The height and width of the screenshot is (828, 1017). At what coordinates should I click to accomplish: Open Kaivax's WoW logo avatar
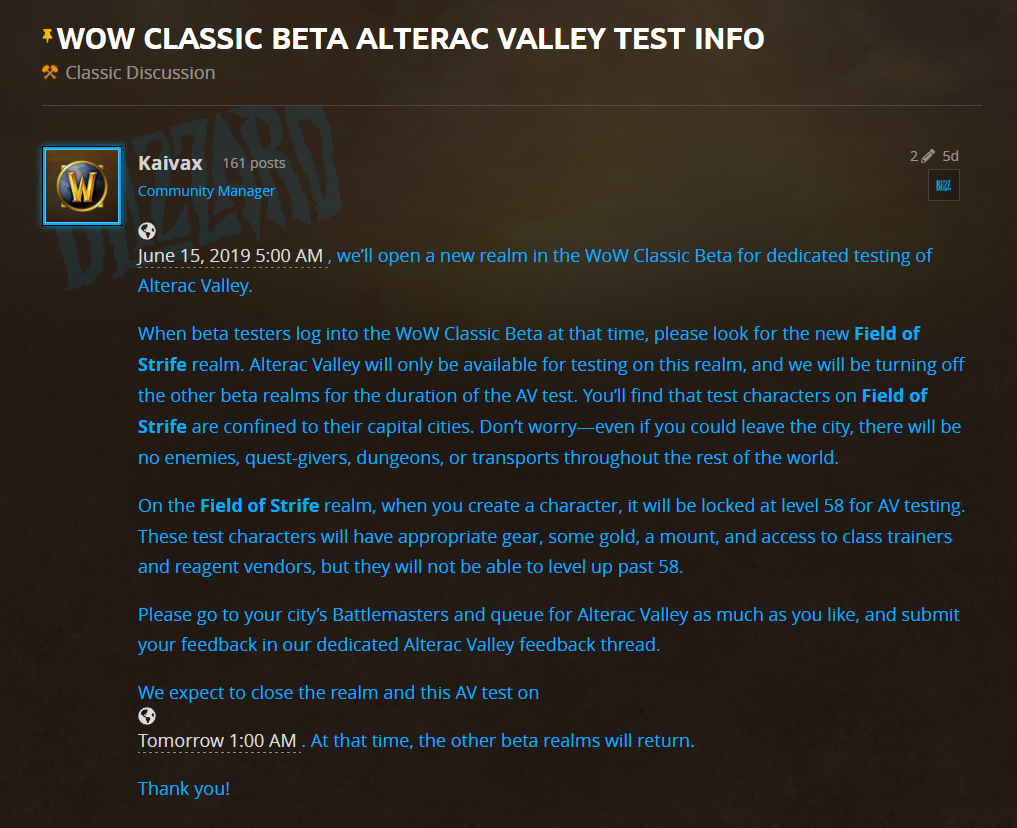tap(82, 186)
